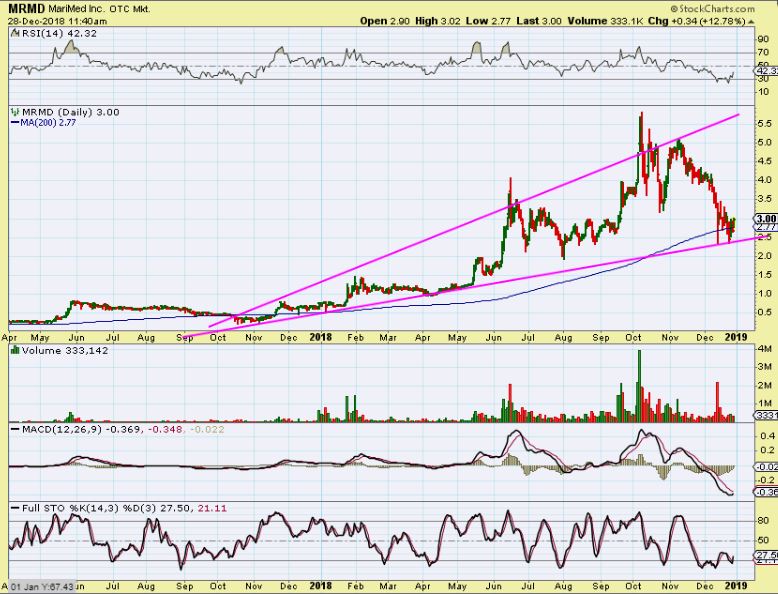
Task: Click the -0.348 MACD signal value in legend
Action: click(x=165, y=429)
